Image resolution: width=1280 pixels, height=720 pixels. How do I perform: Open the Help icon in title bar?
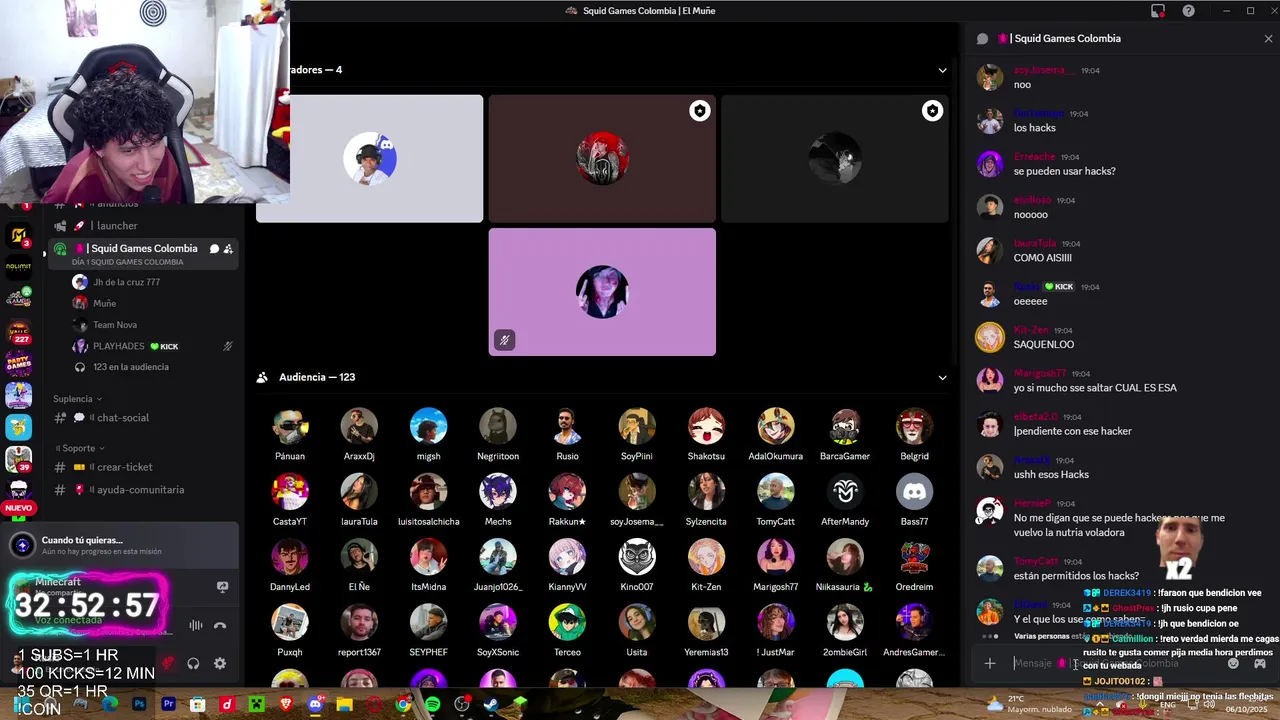tap(1189, 11)
